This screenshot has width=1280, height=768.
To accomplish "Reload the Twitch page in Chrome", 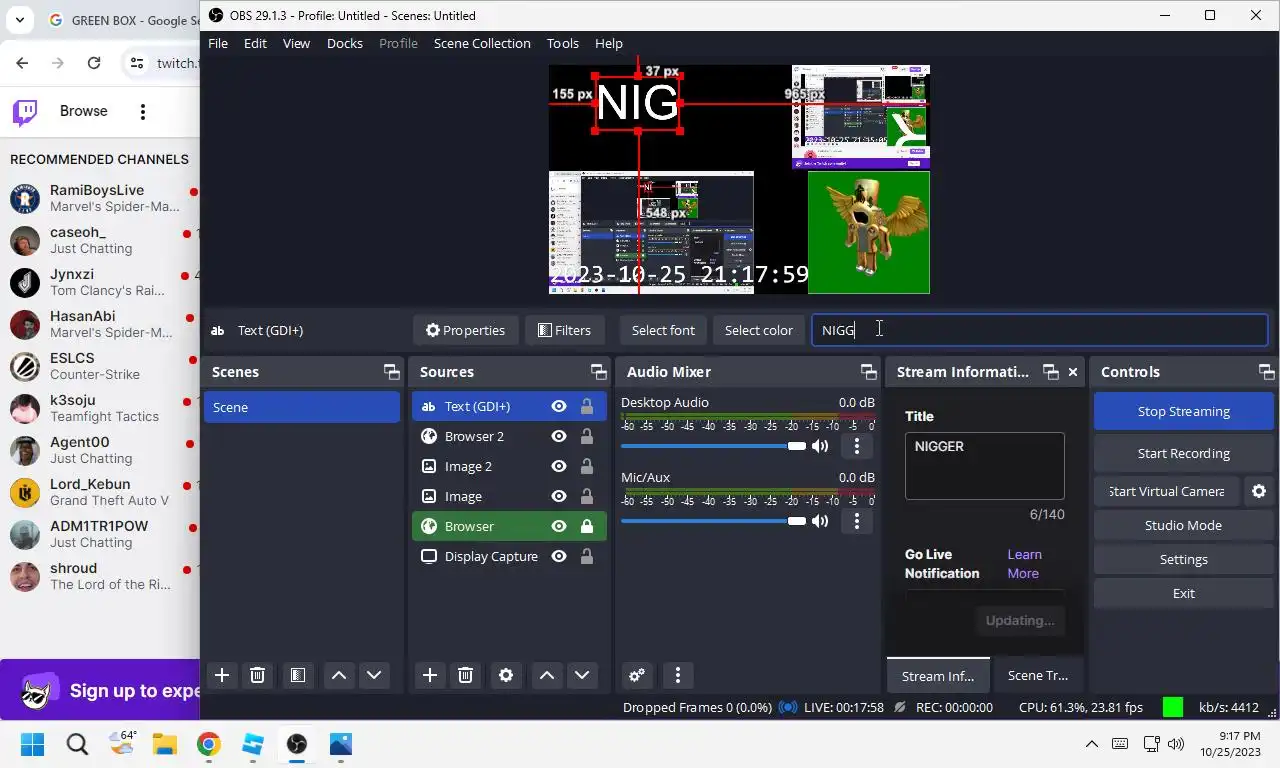I will point(94,63).
